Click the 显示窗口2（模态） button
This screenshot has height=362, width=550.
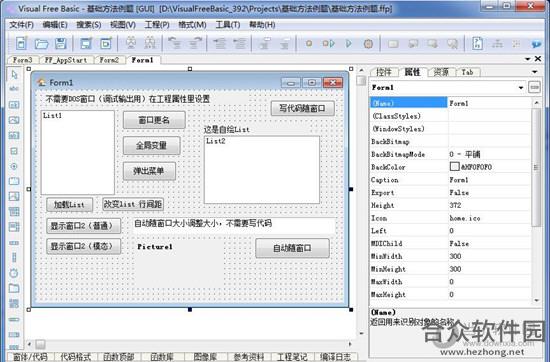point(83,246)
